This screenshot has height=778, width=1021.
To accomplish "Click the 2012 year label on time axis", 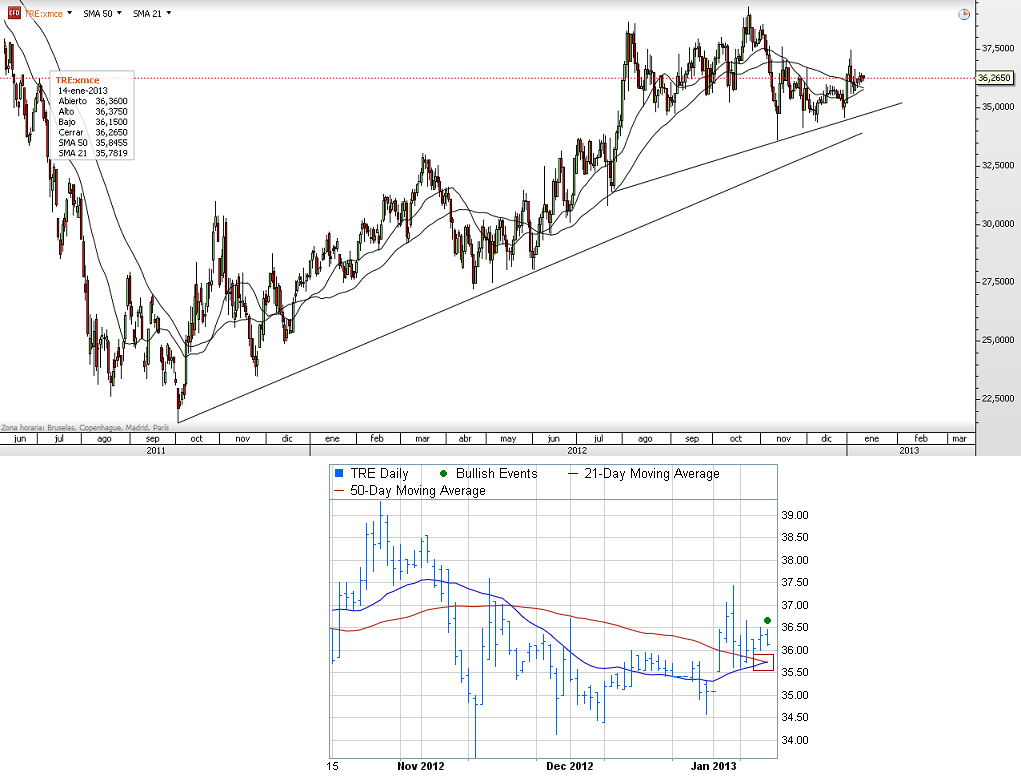I will click(x=577, y=451).
